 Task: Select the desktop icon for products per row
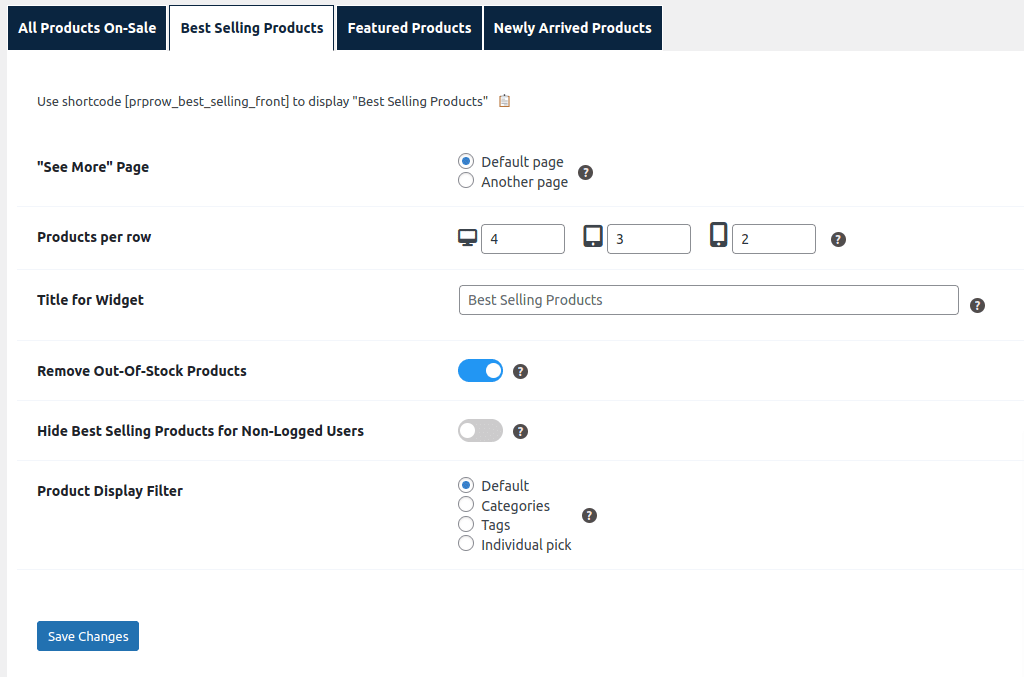tap(466, 237)
